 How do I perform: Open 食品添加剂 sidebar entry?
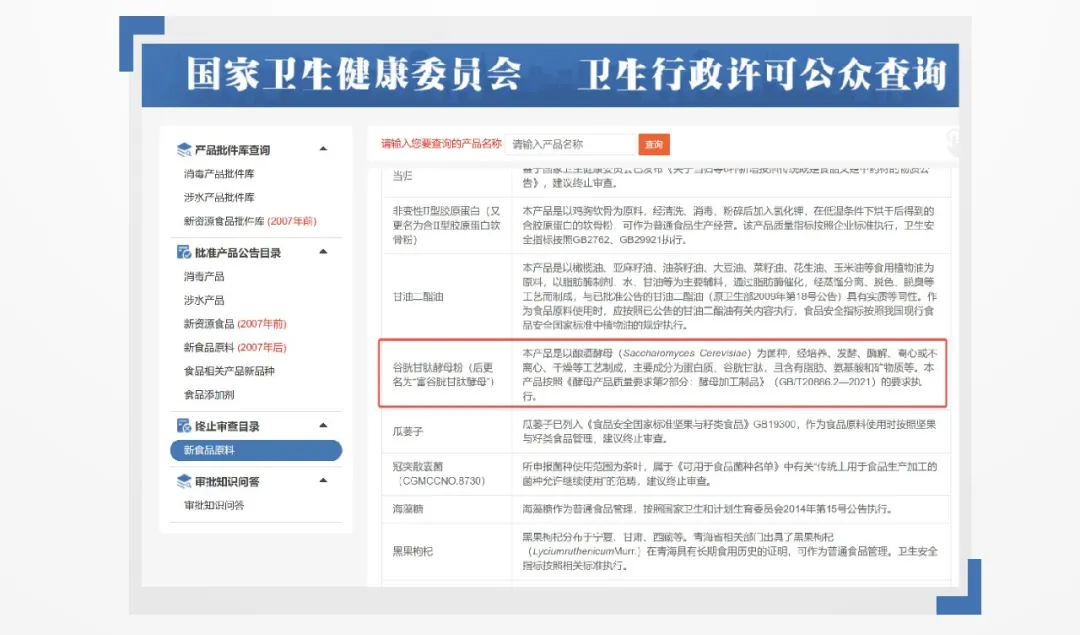pos(209,395)
